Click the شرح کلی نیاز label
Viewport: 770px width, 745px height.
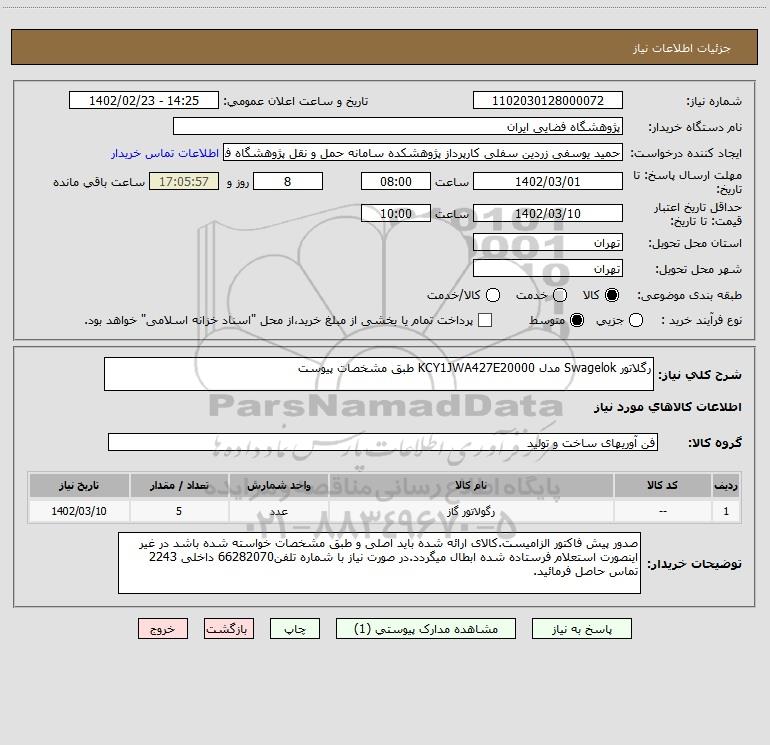(x=700, y=375)
